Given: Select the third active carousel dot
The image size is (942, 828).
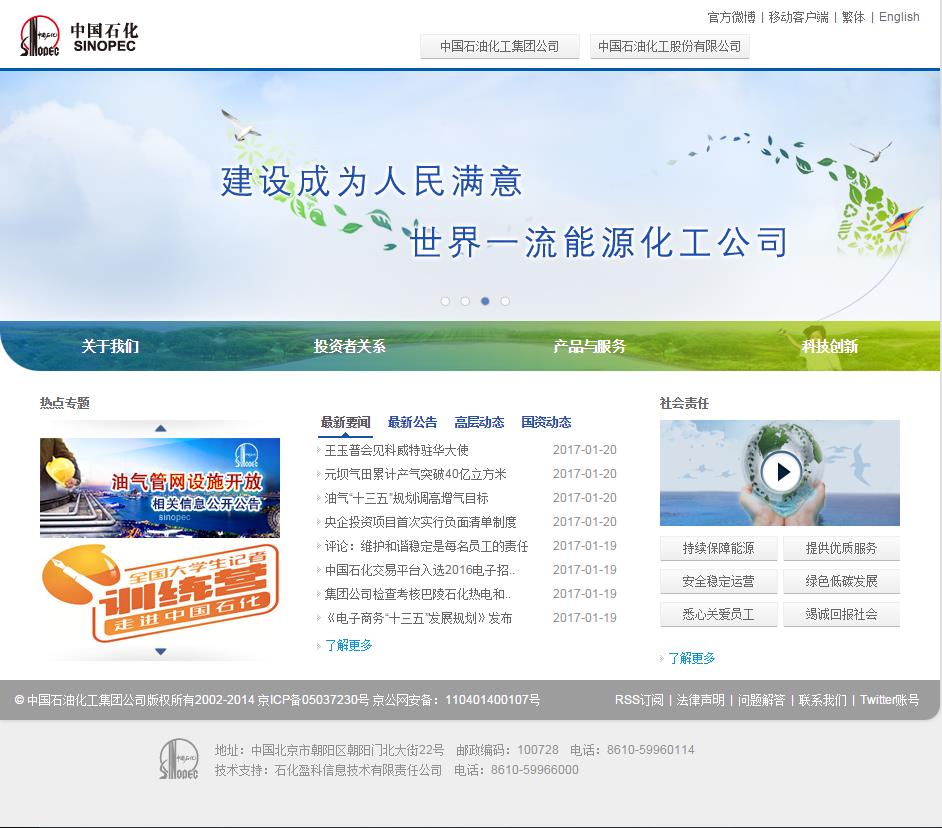Looking at the screenshot, I should [x=485, y=301].
